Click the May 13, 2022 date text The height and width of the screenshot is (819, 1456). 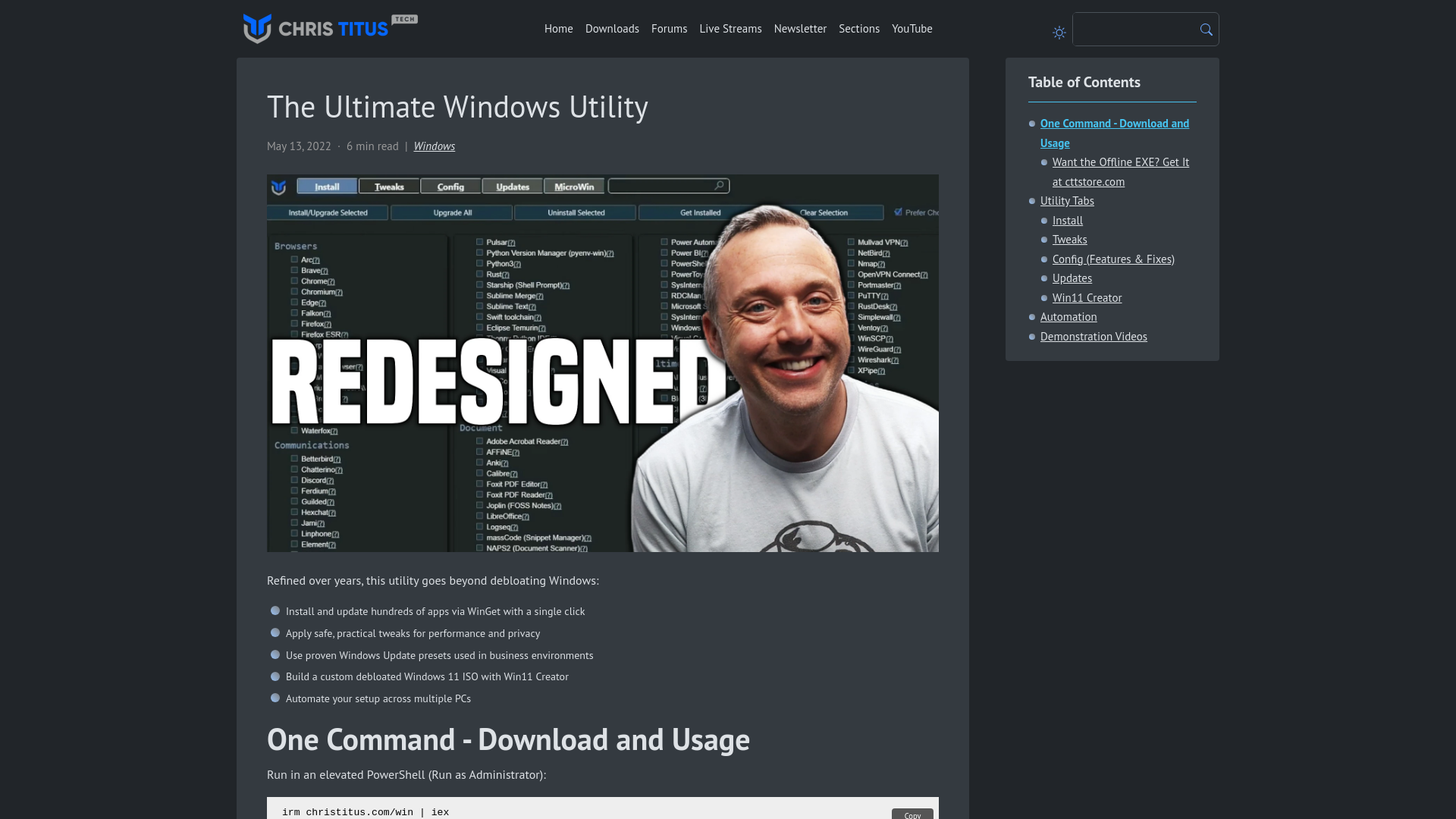(299, 146)
